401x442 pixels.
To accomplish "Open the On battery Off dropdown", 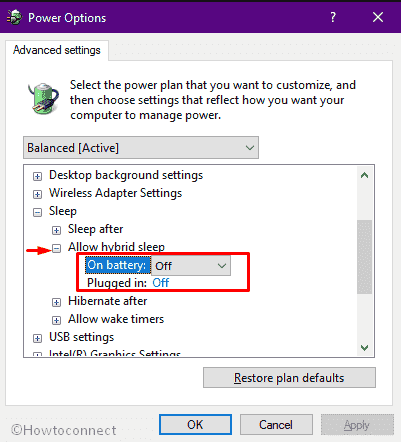I will [x=191, y=266].
